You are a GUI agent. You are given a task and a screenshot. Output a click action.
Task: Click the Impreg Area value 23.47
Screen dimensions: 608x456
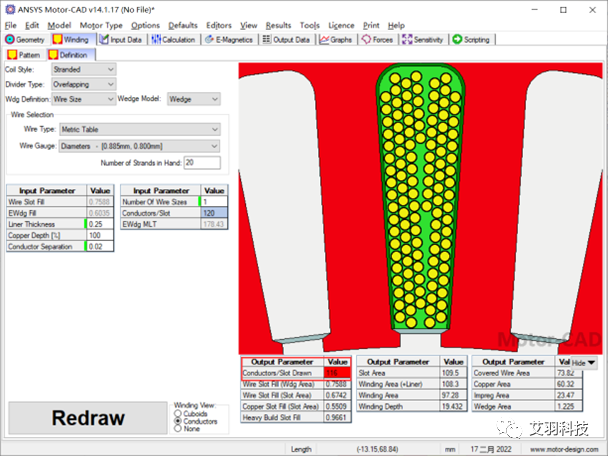(568, 396)
